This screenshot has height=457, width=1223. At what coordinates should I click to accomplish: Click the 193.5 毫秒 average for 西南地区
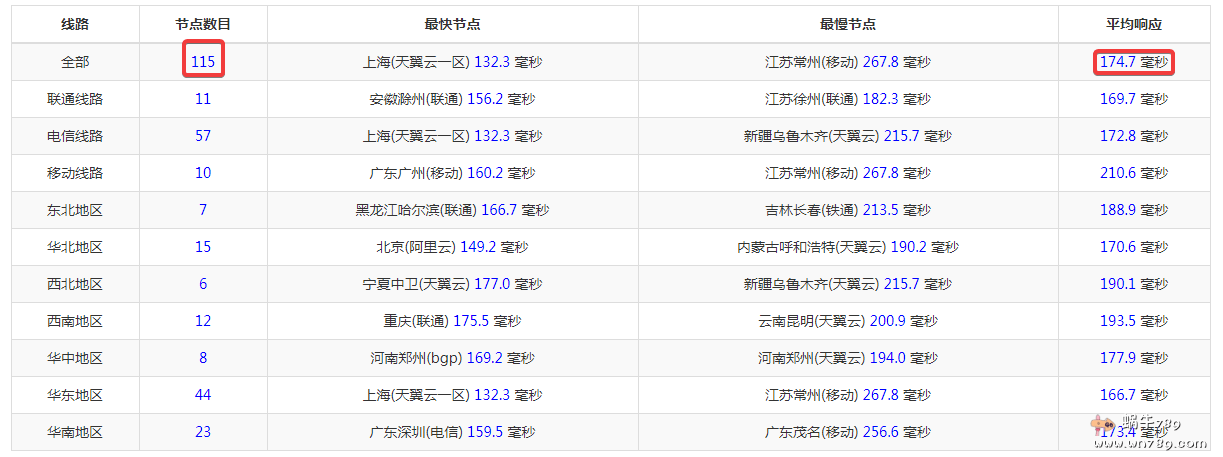pyautogui.click(x=1134, y=321)
